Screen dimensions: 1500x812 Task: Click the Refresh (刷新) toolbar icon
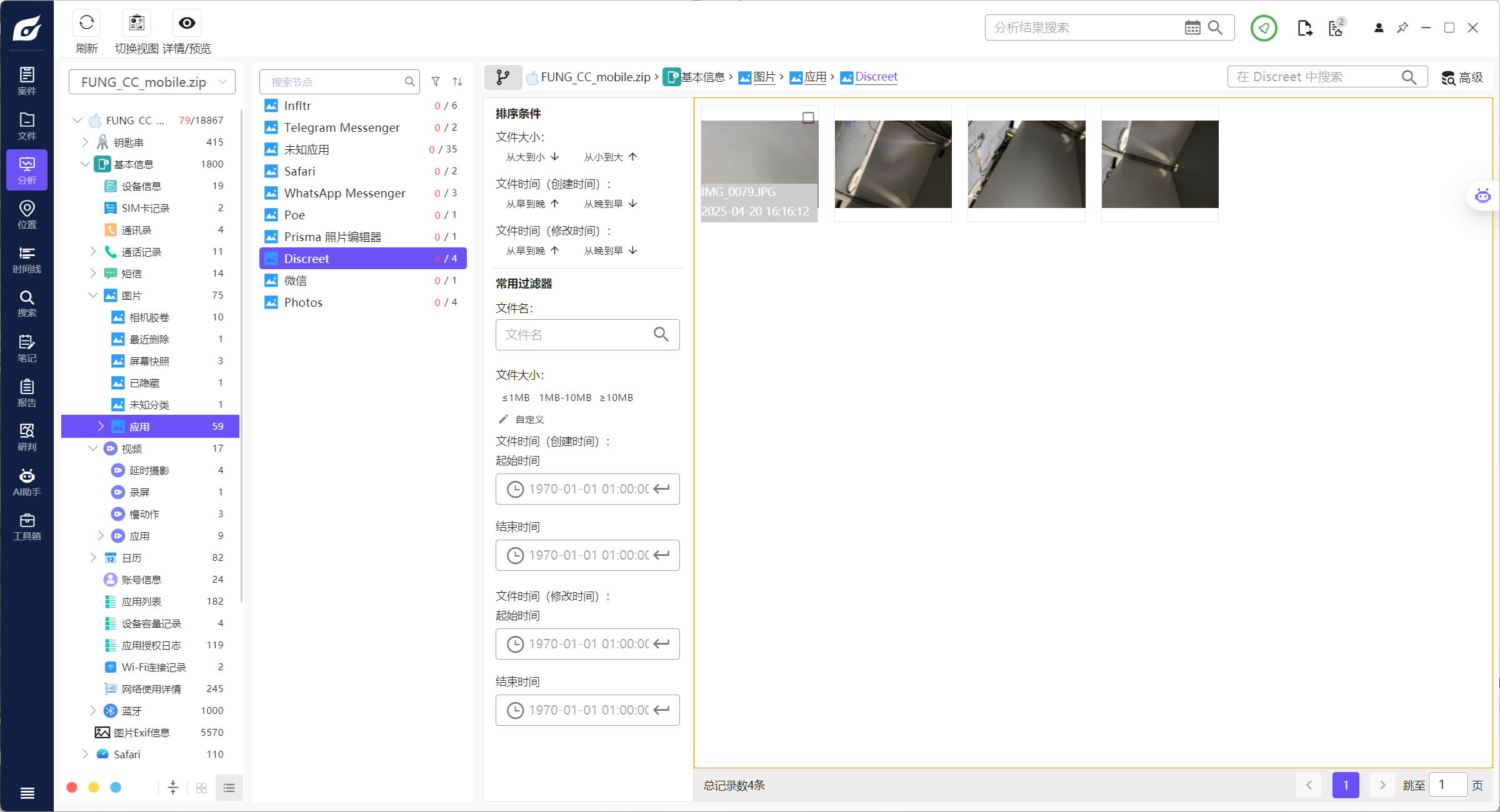[86, 24]
